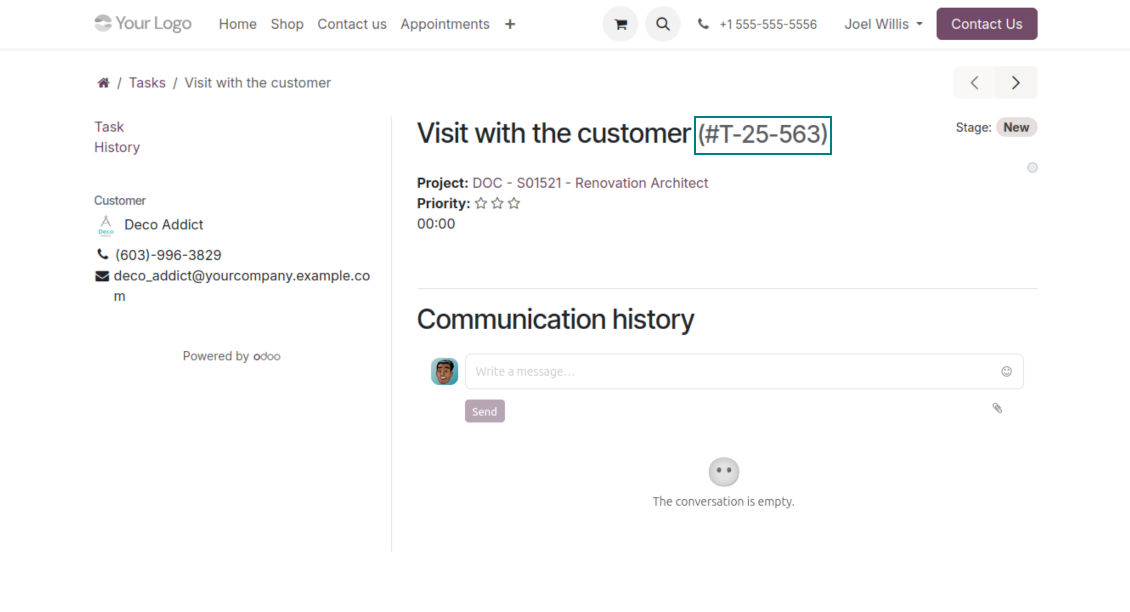Viewport: 1130px width, 612px height.
Task: Set priority to second star
Action: [x=497, y=204]
